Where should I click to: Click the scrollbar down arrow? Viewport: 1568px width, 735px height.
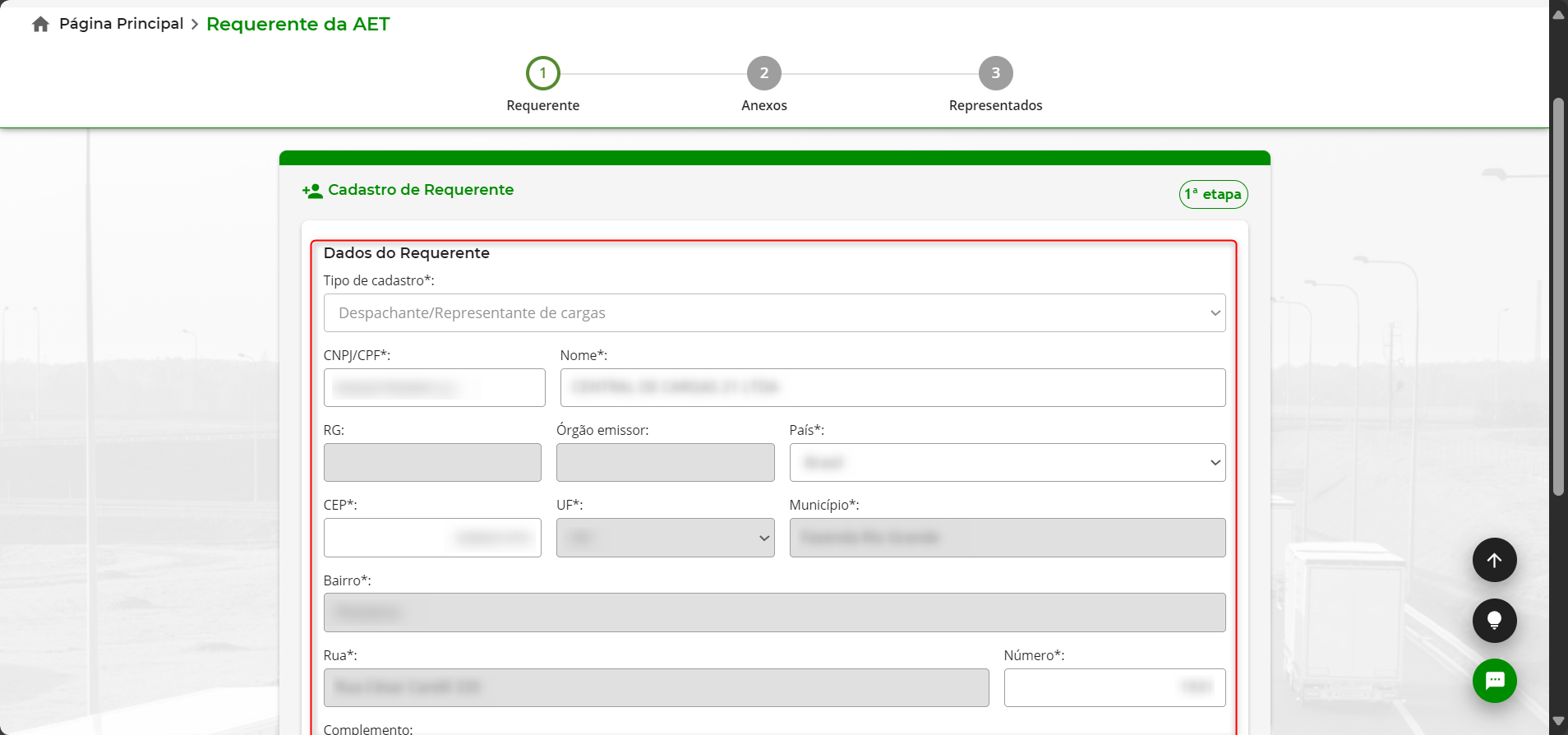point(1557,722)
